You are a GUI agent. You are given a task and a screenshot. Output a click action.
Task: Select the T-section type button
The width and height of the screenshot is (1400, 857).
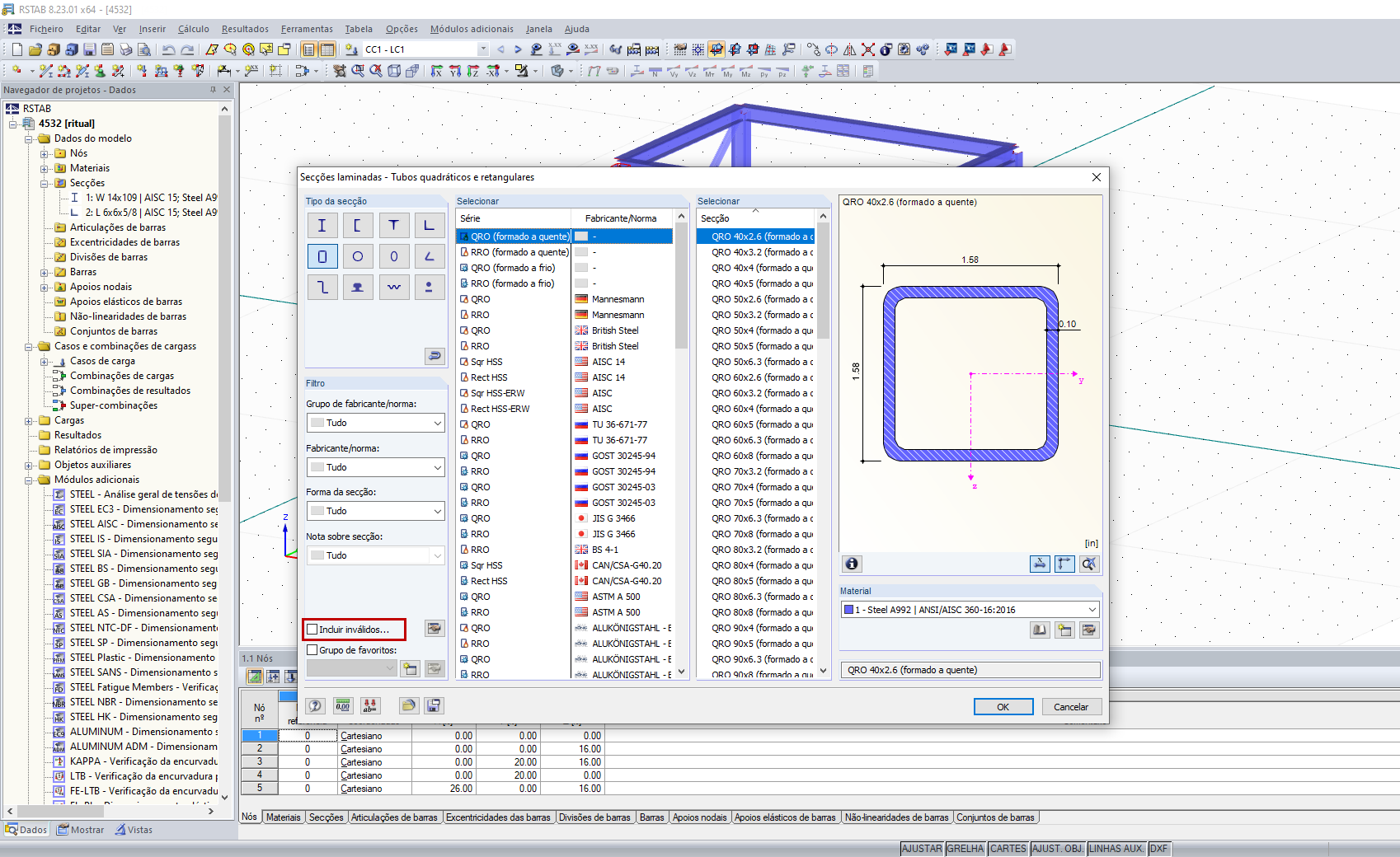[x=393, y=225]
